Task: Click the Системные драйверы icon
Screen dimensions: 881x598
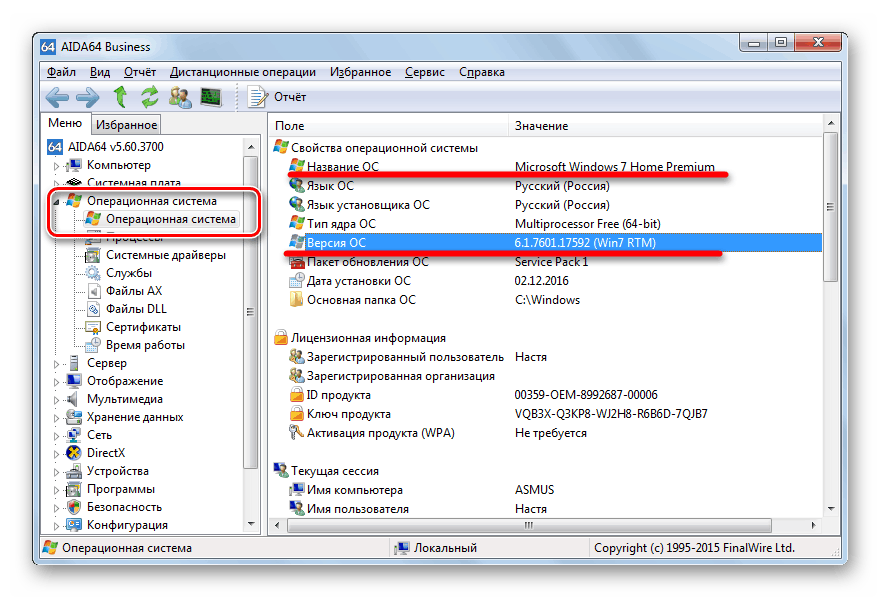Action: 93,255
